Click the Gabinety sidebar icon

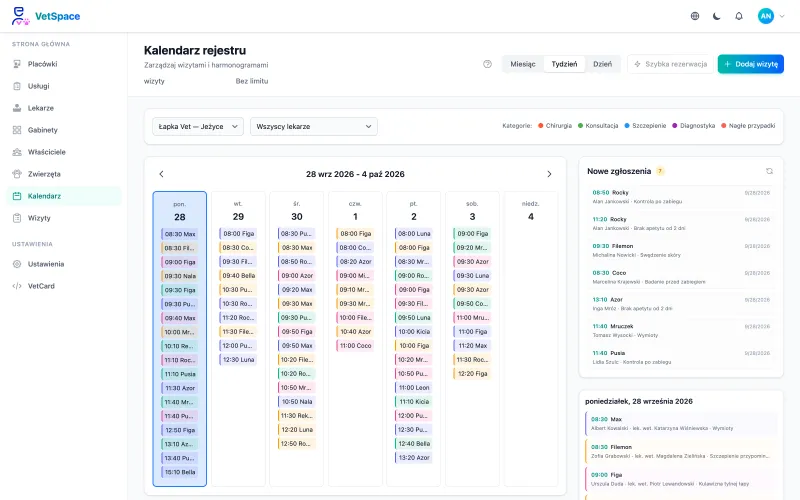17,130
